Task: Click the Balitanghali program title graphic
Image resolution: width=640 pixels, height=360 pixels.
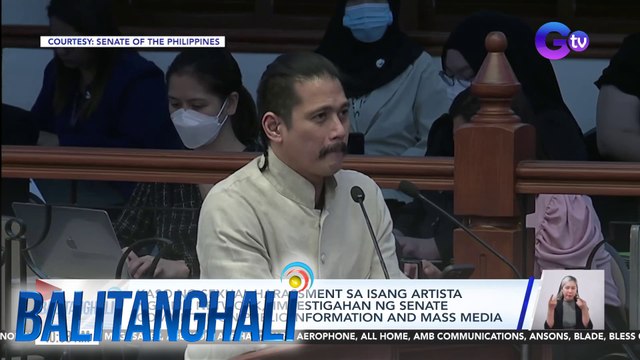Action: point(157,316)
